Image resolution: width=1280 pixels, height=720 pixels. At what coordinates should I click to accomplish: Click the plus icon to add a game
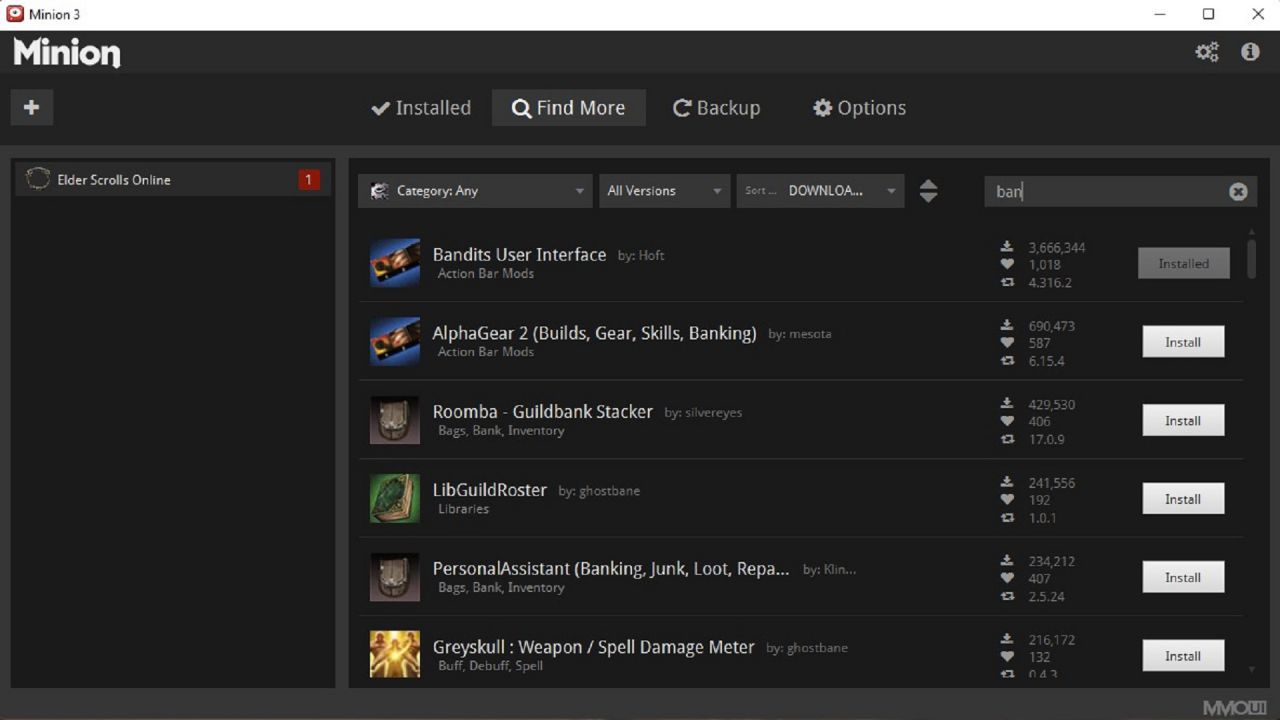pyautogui.click(x=31, y=107)
